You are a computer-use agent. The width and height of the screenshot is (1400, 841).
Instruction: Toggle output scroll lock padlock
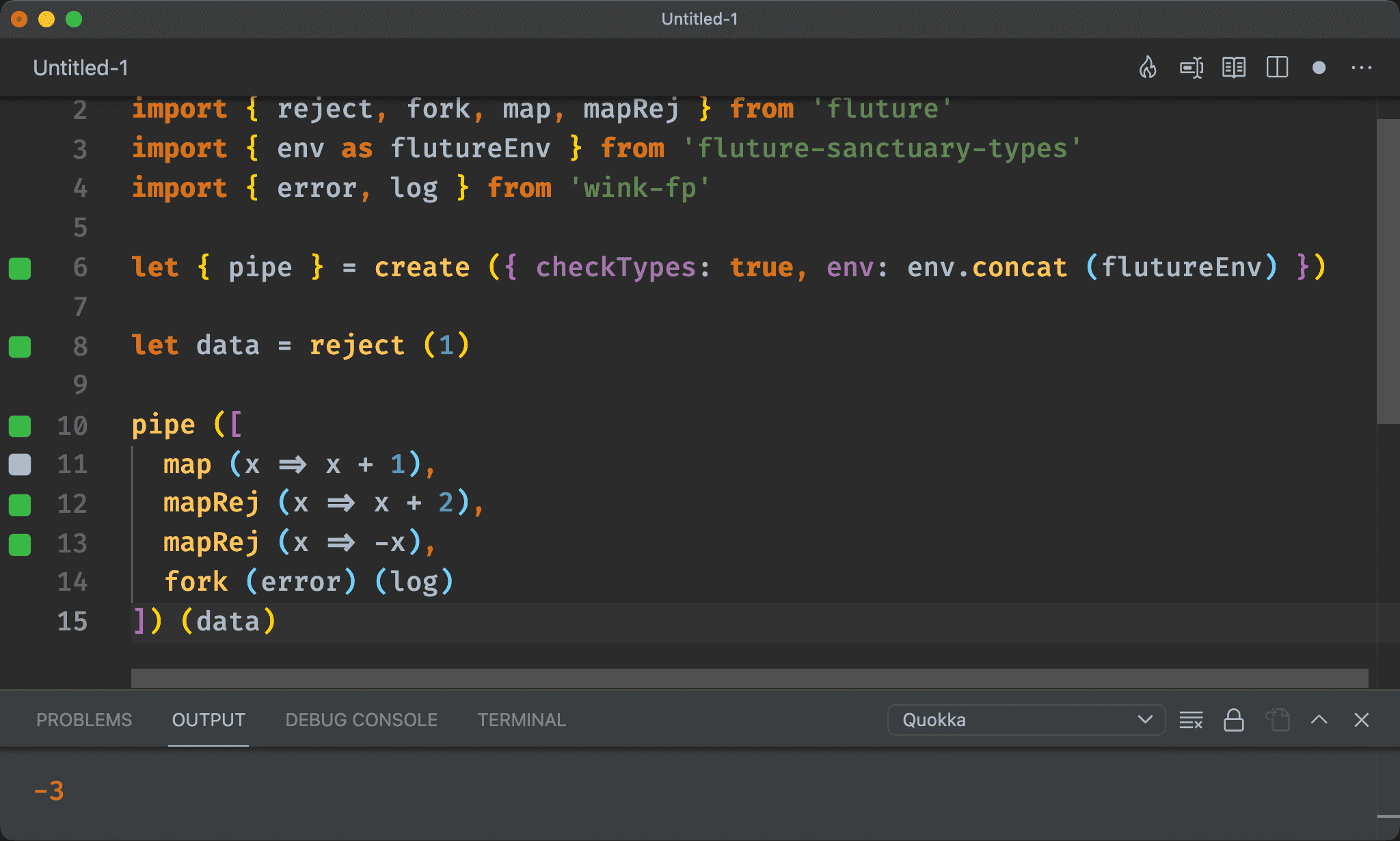point(1233,720)
